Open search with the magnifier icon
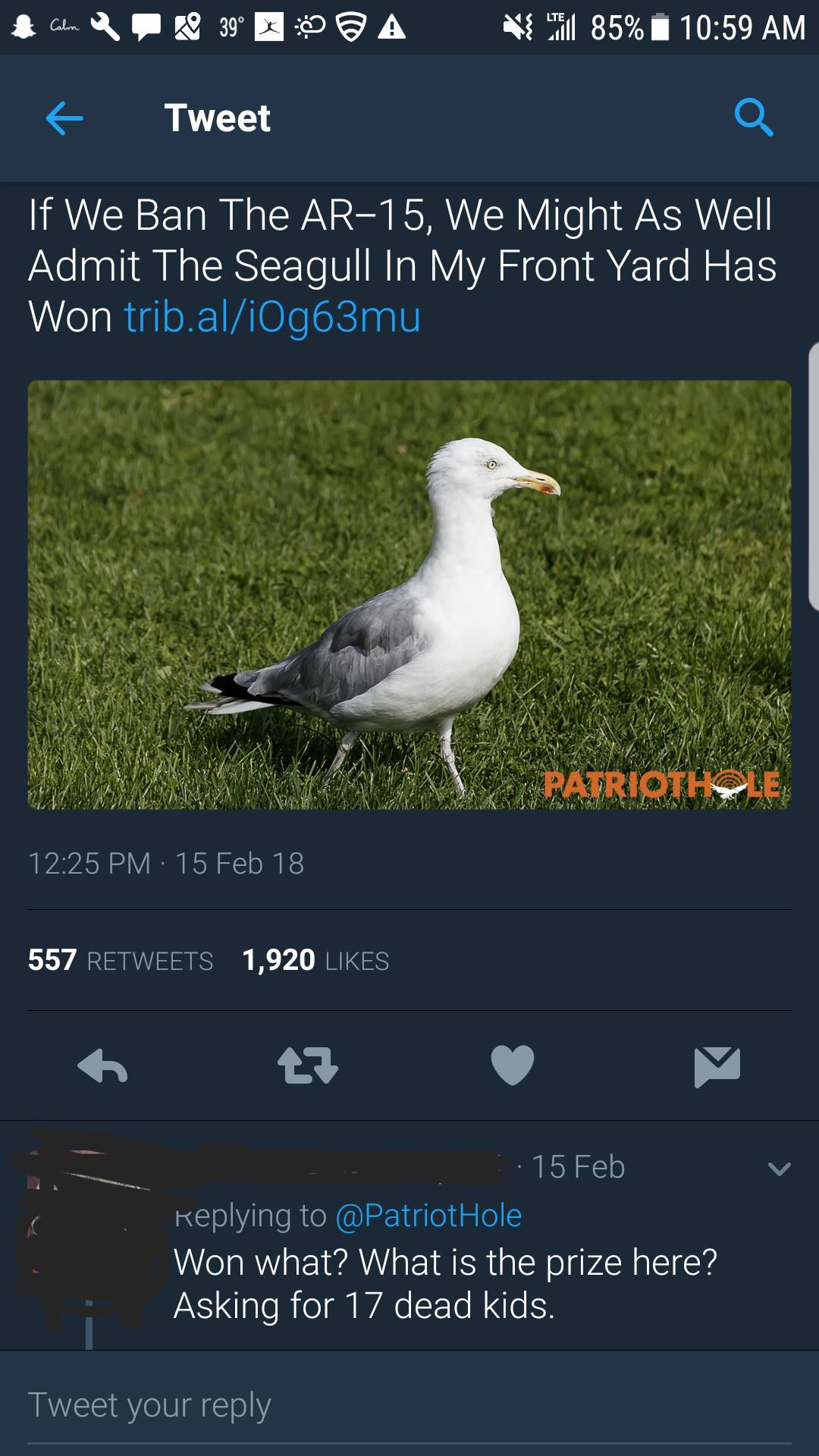Viewport: 819px width, 1456px height. [x=754, y=118]
